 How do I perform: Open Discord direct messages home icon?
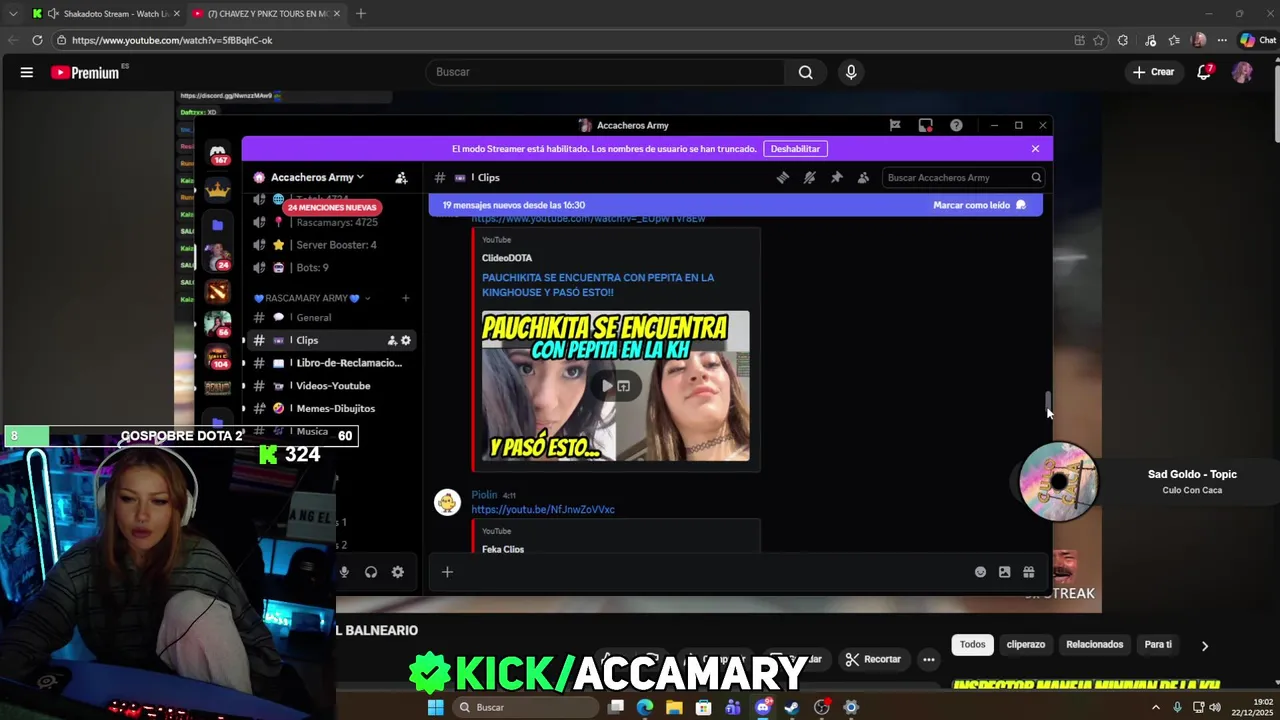click(218, 152)
